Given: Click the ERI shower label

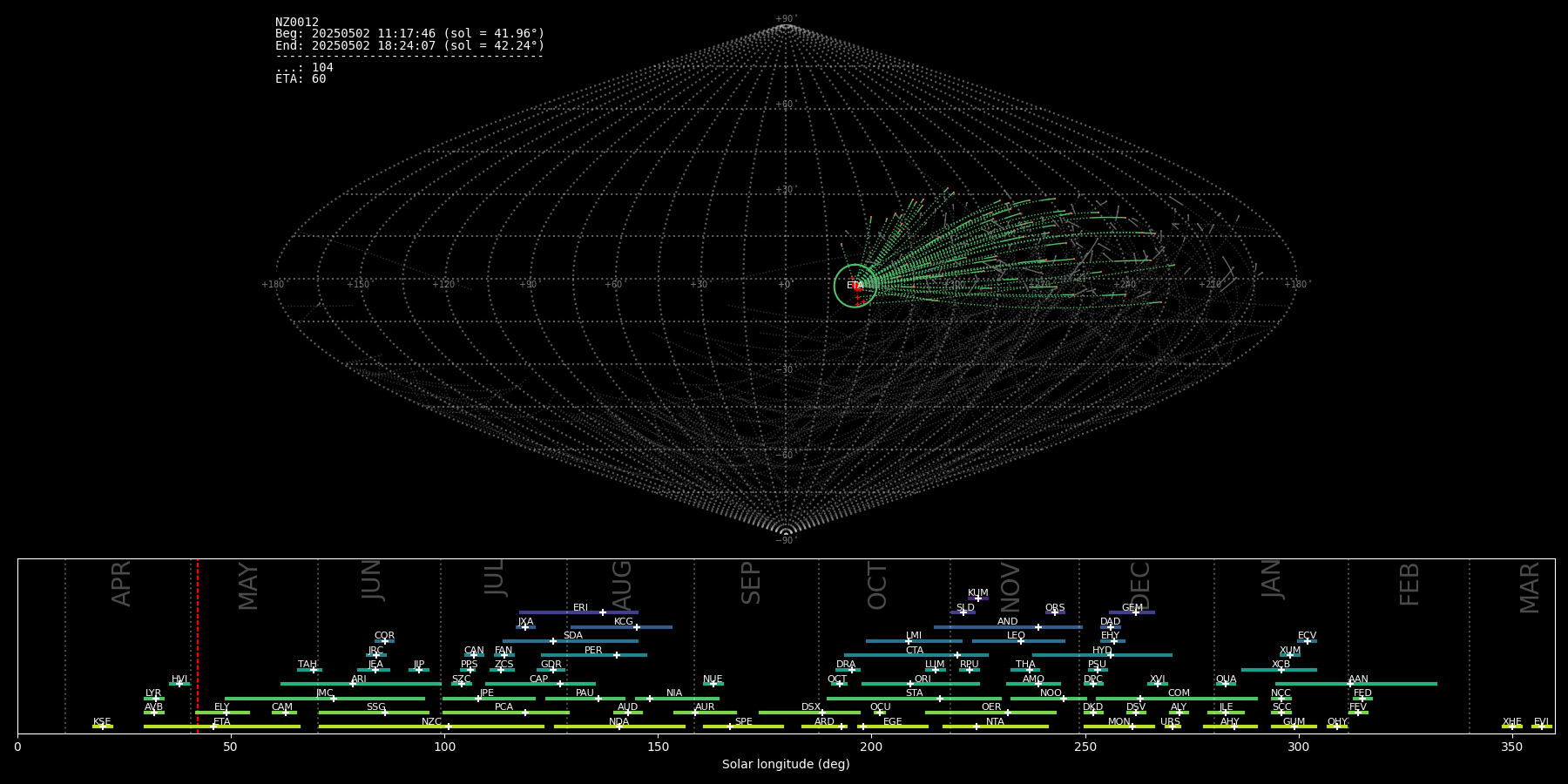Looking at the screenshot, I should 581,608.
